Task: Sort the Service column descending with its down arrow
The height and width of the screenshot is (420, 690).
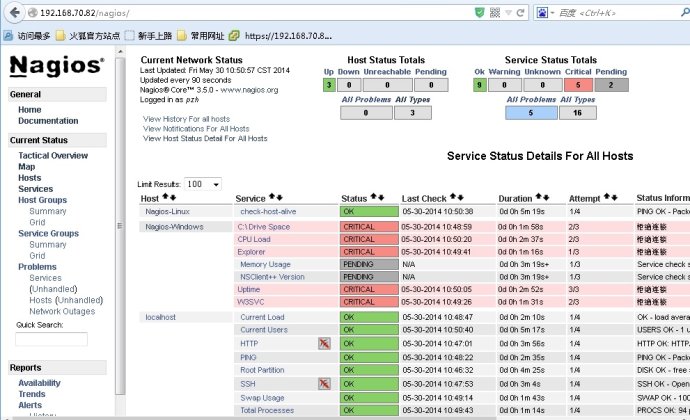Action: point(279,197)
